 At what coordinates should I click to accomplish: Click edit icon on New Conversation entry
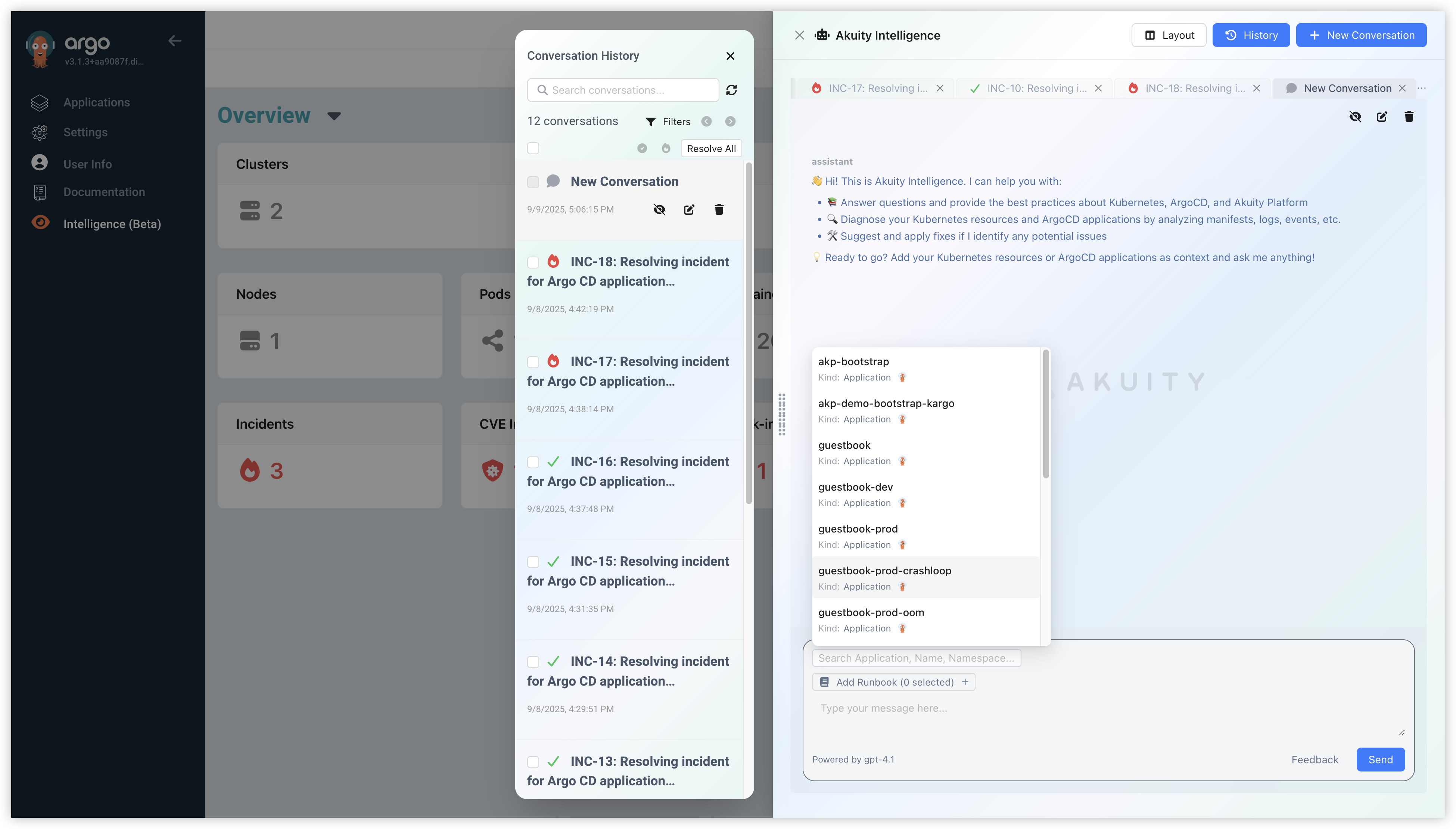[x=689, y=209]
